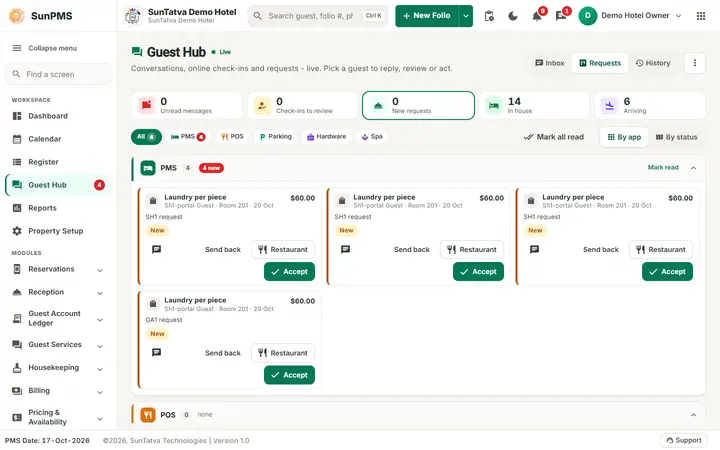
Task: Select Guest Hub in sidebar
Action: pyautogui.click(x=58, y=185)
